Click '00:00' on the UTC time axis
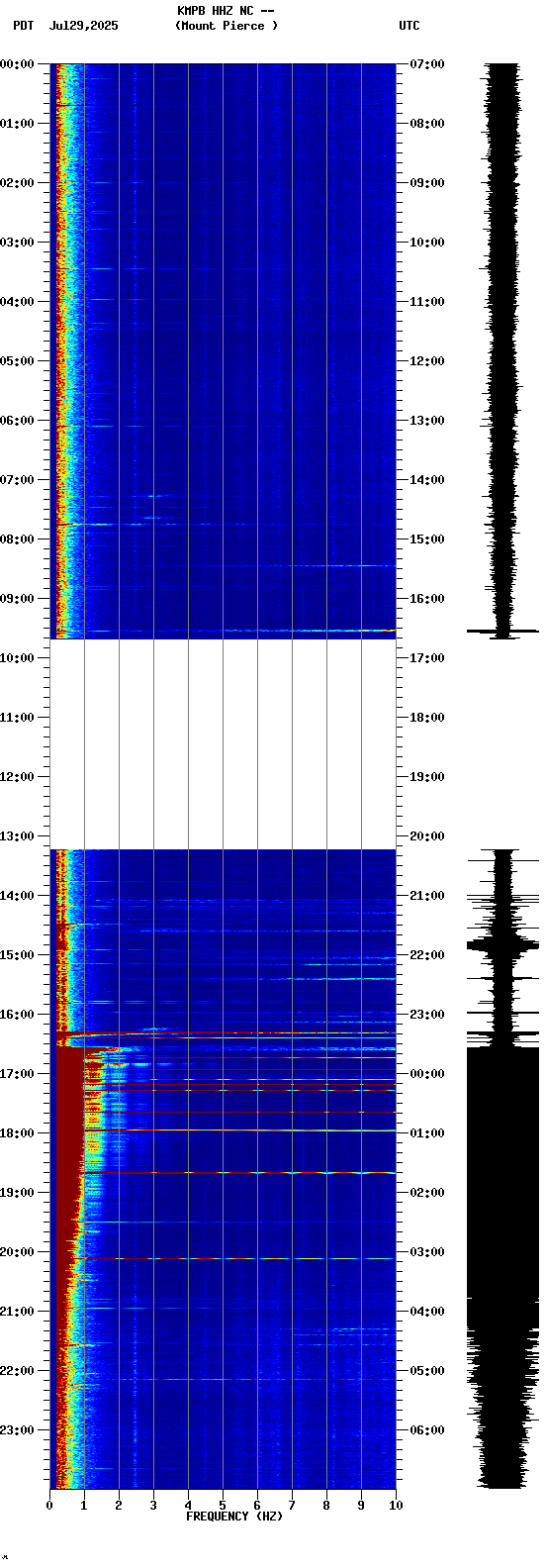The image size is (546, 1568). (427, 1074)
